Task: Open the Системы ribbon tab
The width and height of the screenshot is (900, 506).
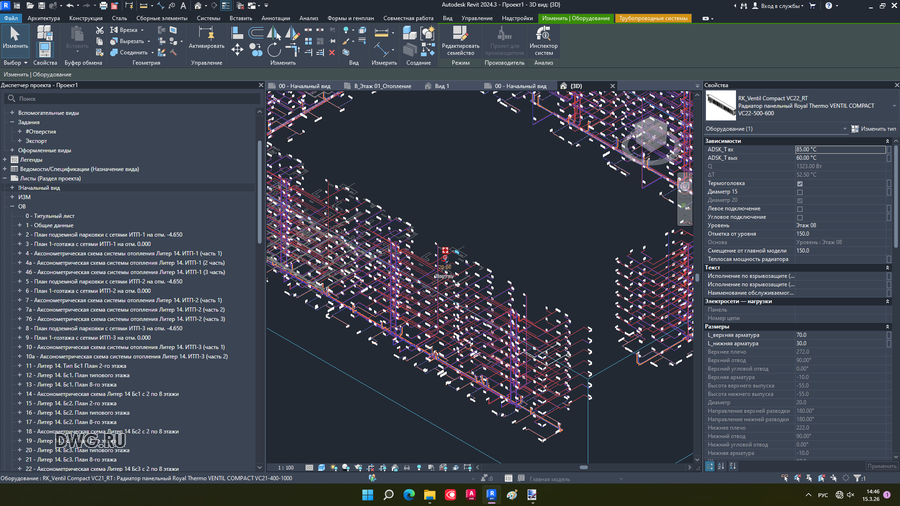Action: pyautogui.click(x=208, y=18)
